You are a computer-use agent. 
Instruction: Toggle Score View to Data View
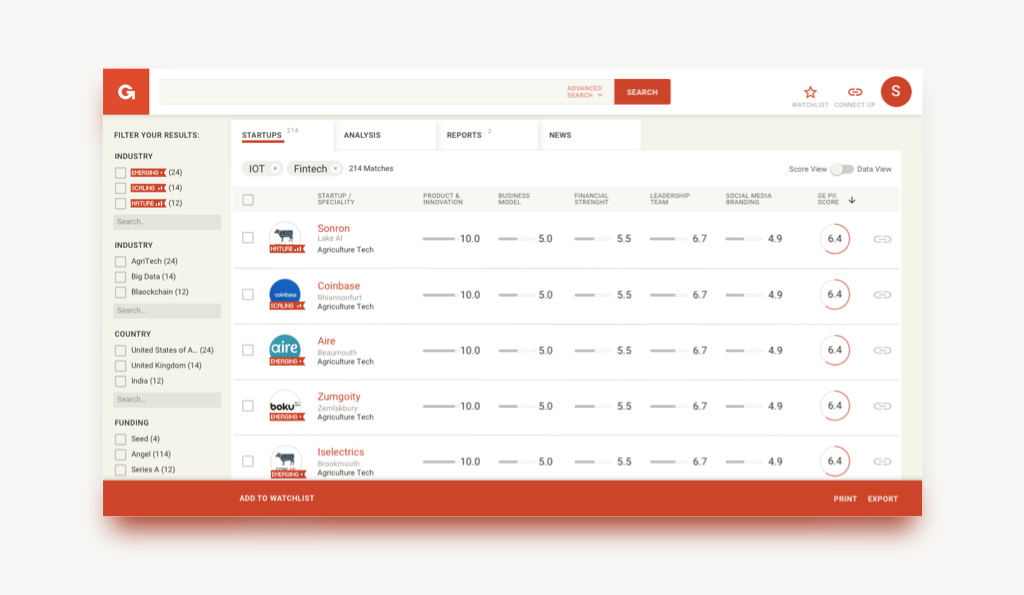tap(842, 169)
